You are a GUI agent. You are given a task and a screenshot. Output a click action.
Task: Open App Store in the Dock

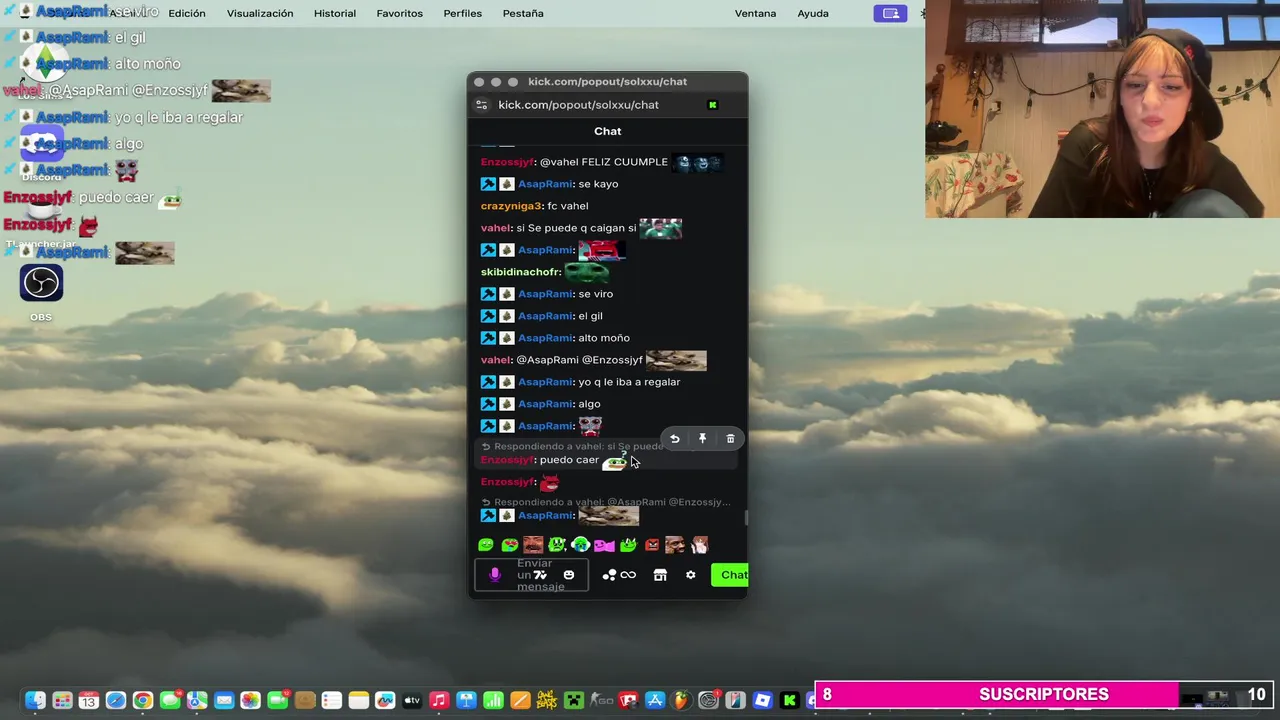coord(655,701)
